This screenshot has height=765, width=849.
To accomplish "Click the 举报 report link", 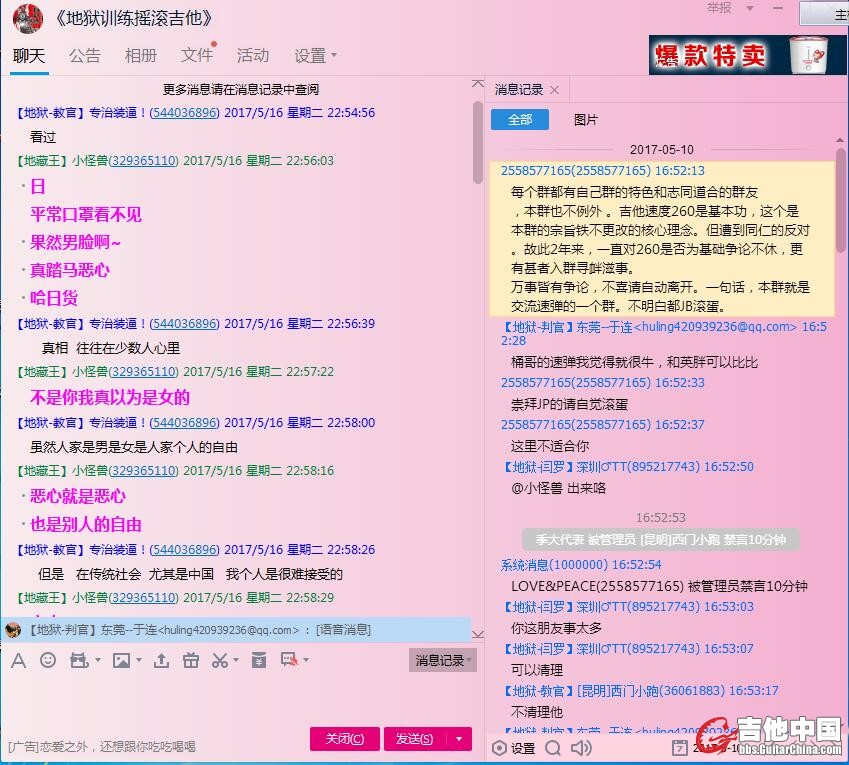I will (x=719, y=8).
